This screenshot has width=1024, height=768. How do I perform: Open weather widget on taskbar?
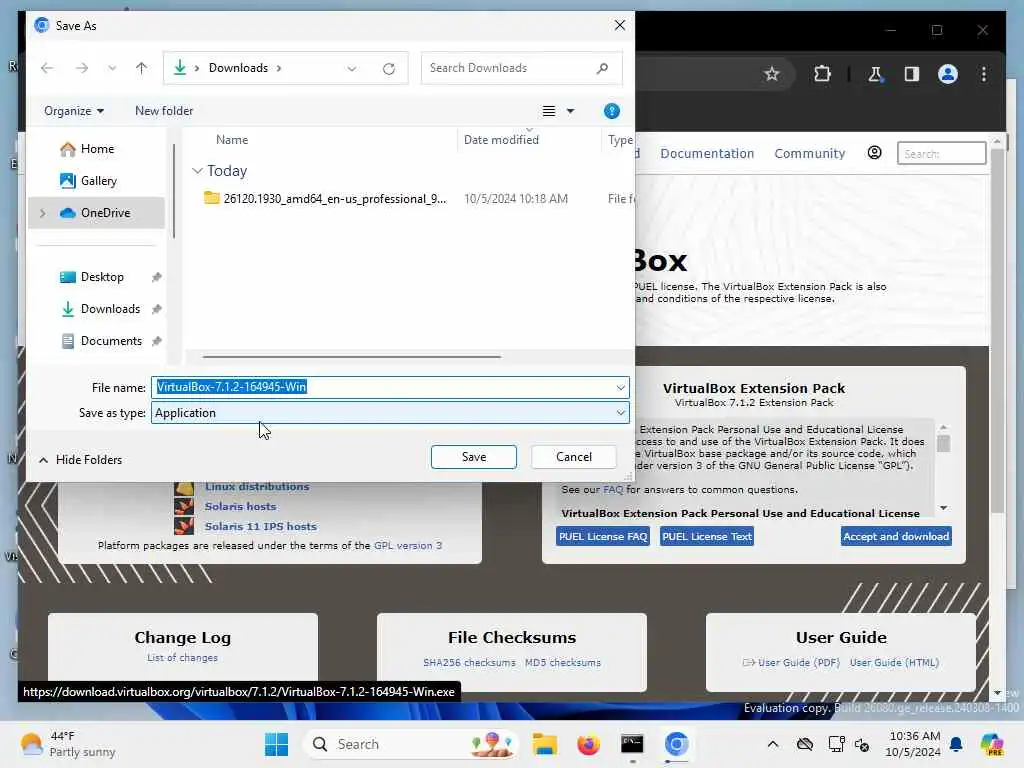coord(67,744)
